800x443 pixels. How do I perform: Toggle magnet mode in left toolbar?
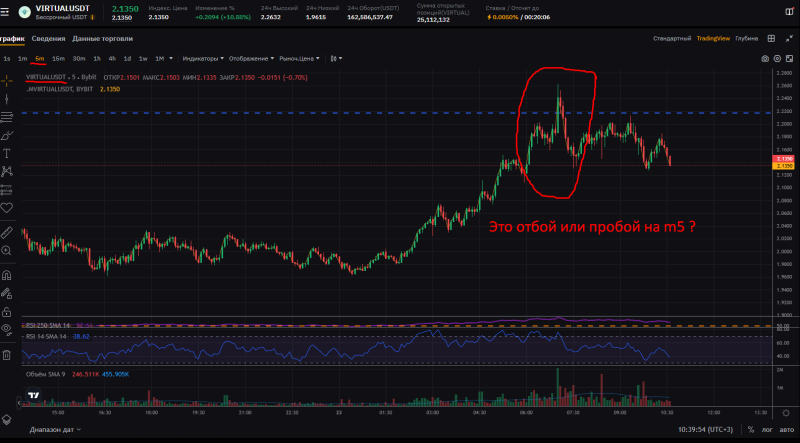pos(7,276)
